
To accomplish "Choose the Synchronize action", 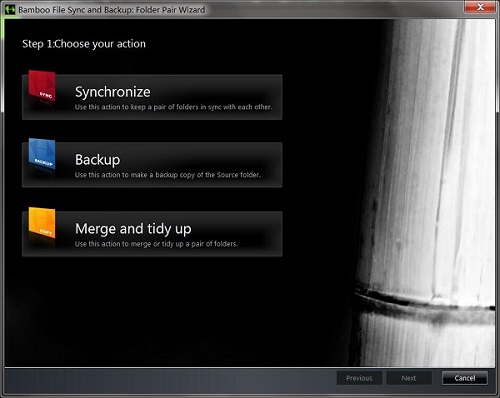I will [x=152, y=97].
